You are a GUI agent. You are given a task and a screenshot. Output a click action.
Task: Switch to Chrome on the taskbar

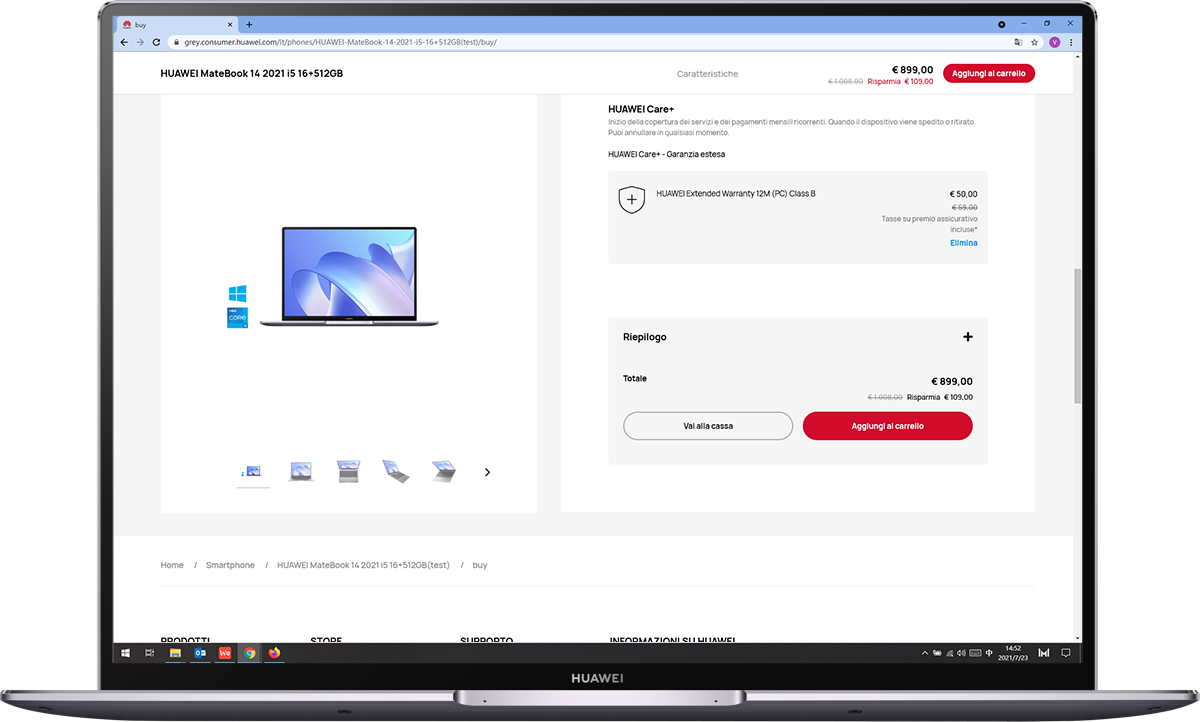pyautogui.click(x=250, y=653)
